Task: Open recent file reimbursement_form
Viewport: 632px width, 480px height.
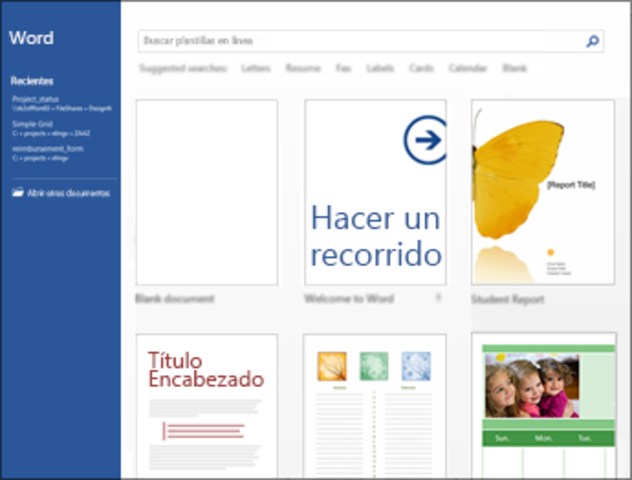Action: 48,153
